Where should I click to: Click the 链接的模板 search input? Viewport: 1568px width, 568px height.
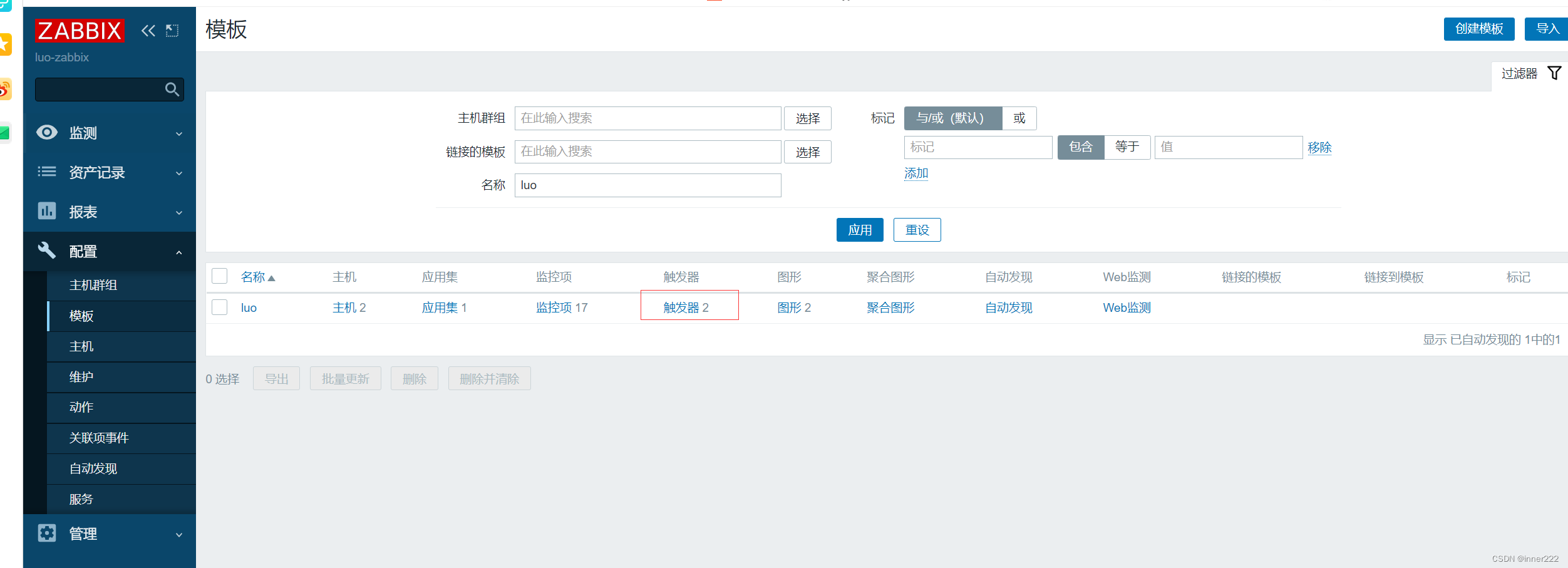tap(648, 152)
